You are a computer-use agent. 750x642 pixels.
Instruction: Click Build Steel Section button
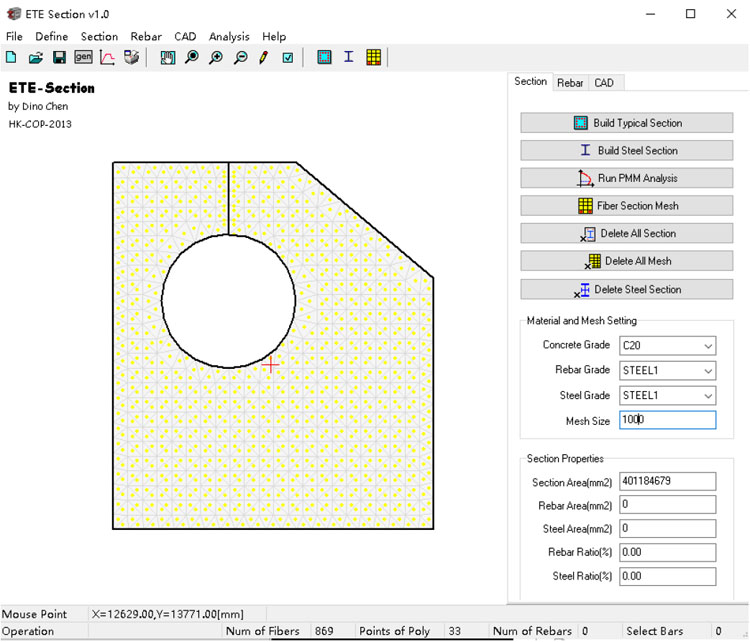pyautogui.click(x=627, y=150)
